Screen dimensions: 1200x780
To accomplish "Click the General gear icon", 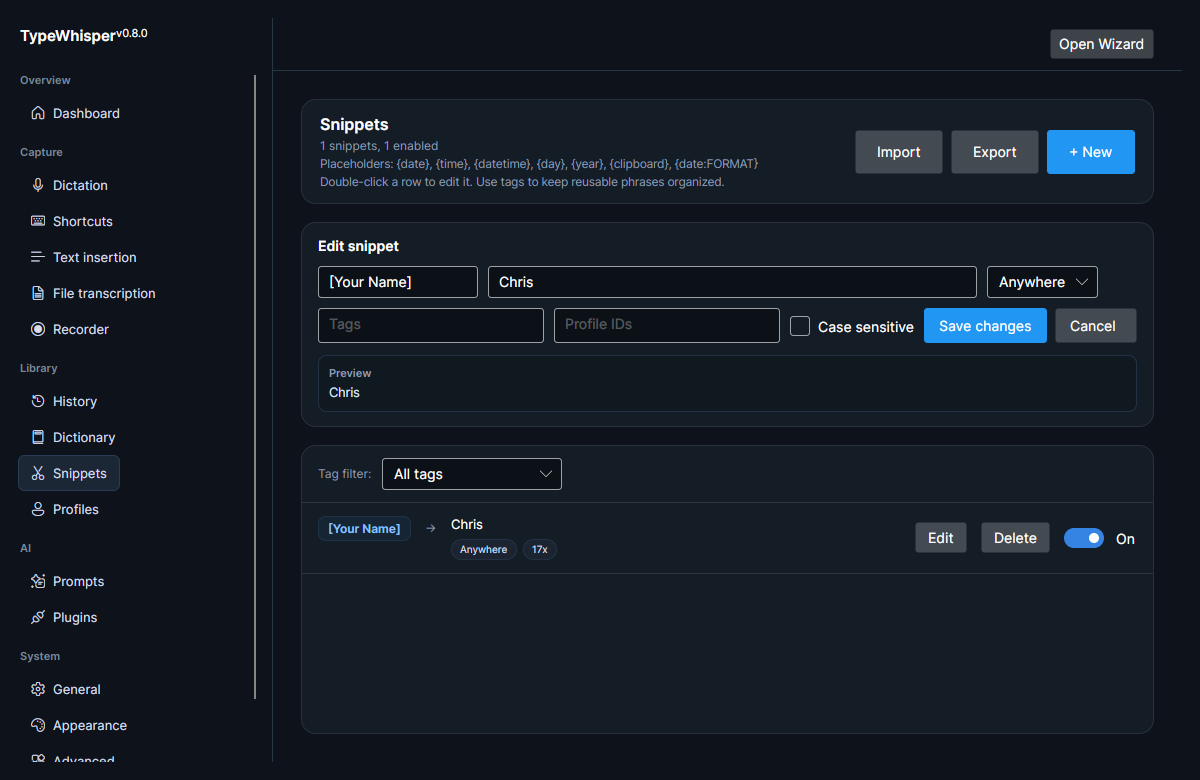I will tap(38, 689).
